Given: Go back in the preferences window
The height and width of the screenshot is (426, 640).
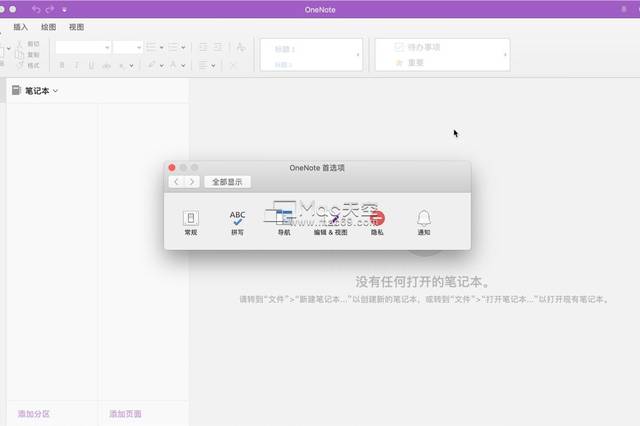Looking at the screenshot, I should pos(176,182).
